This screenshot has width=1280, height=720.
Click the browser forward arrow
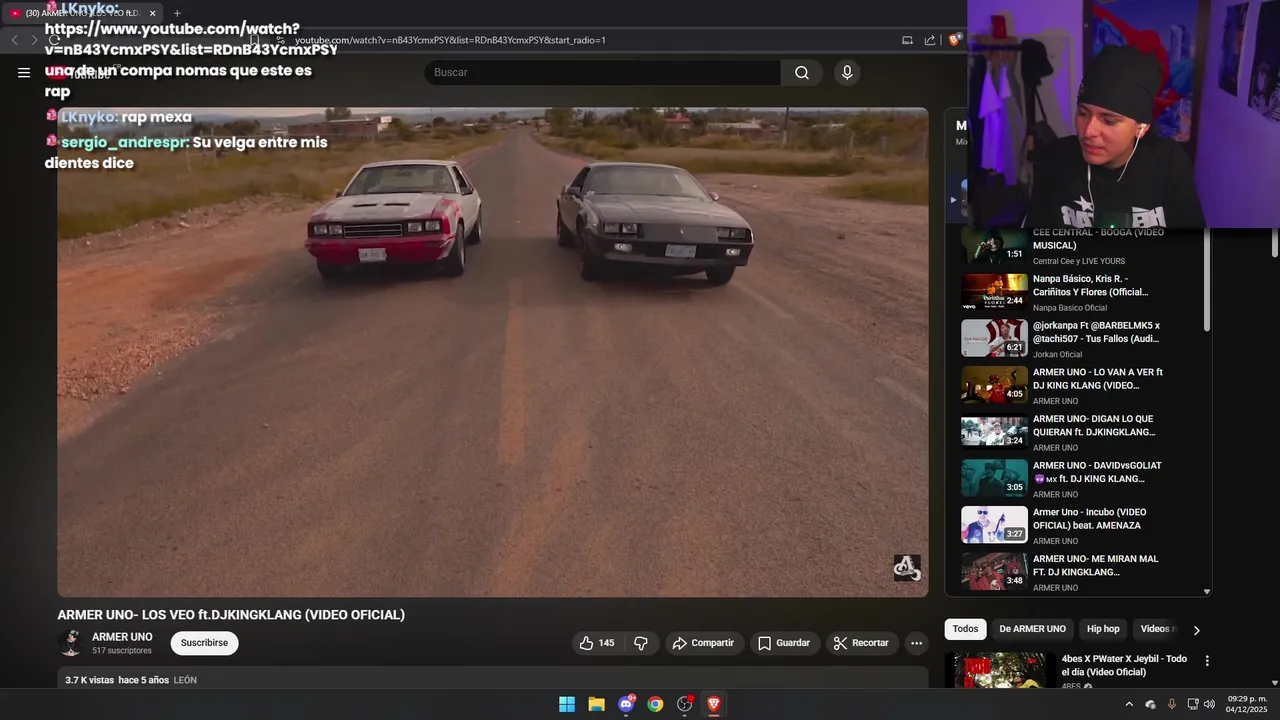[34, 40]
